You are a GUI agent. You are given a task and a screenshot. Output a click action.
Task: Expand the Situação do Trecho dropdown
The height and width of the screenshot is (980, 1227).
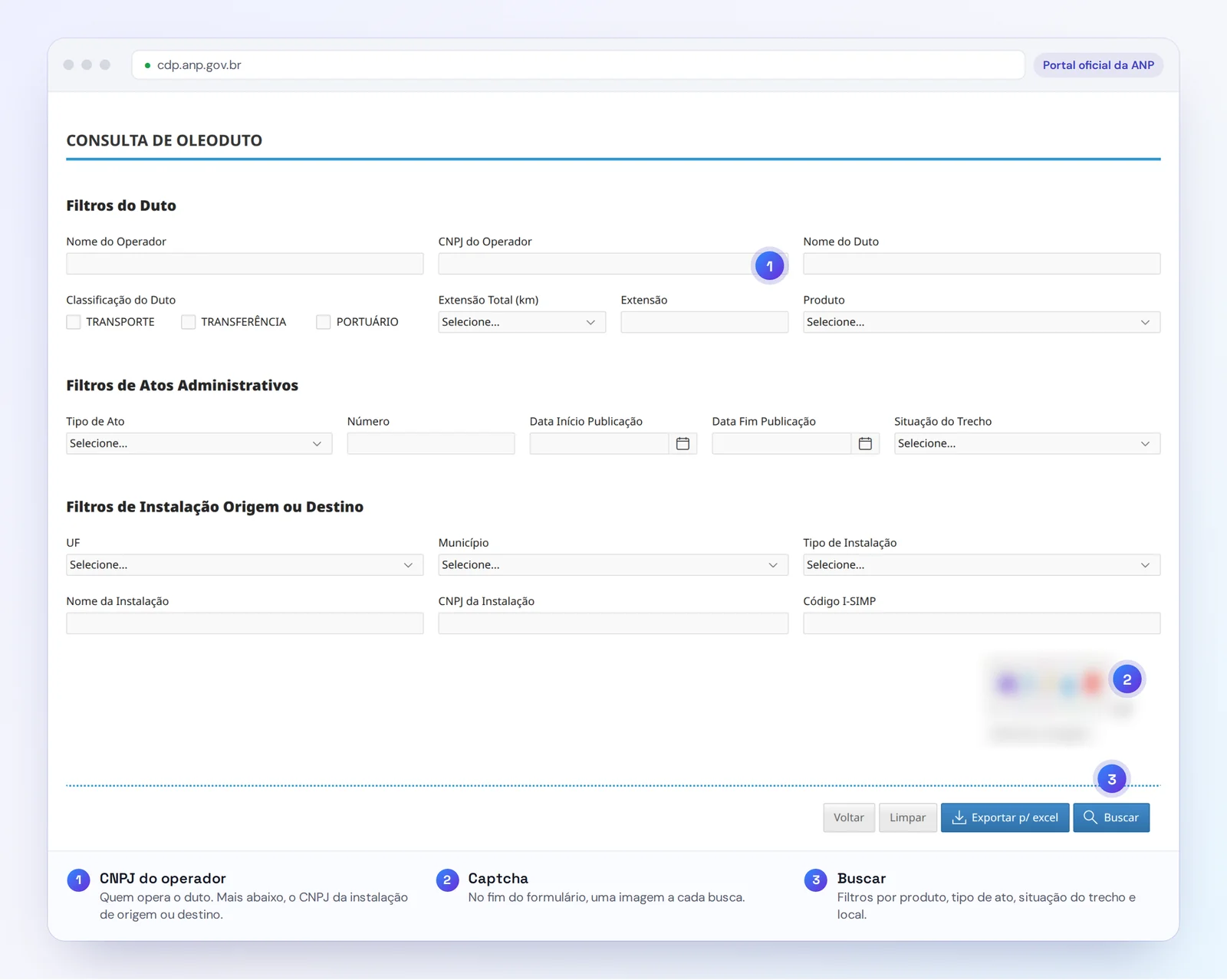(x=1027, y=443)
